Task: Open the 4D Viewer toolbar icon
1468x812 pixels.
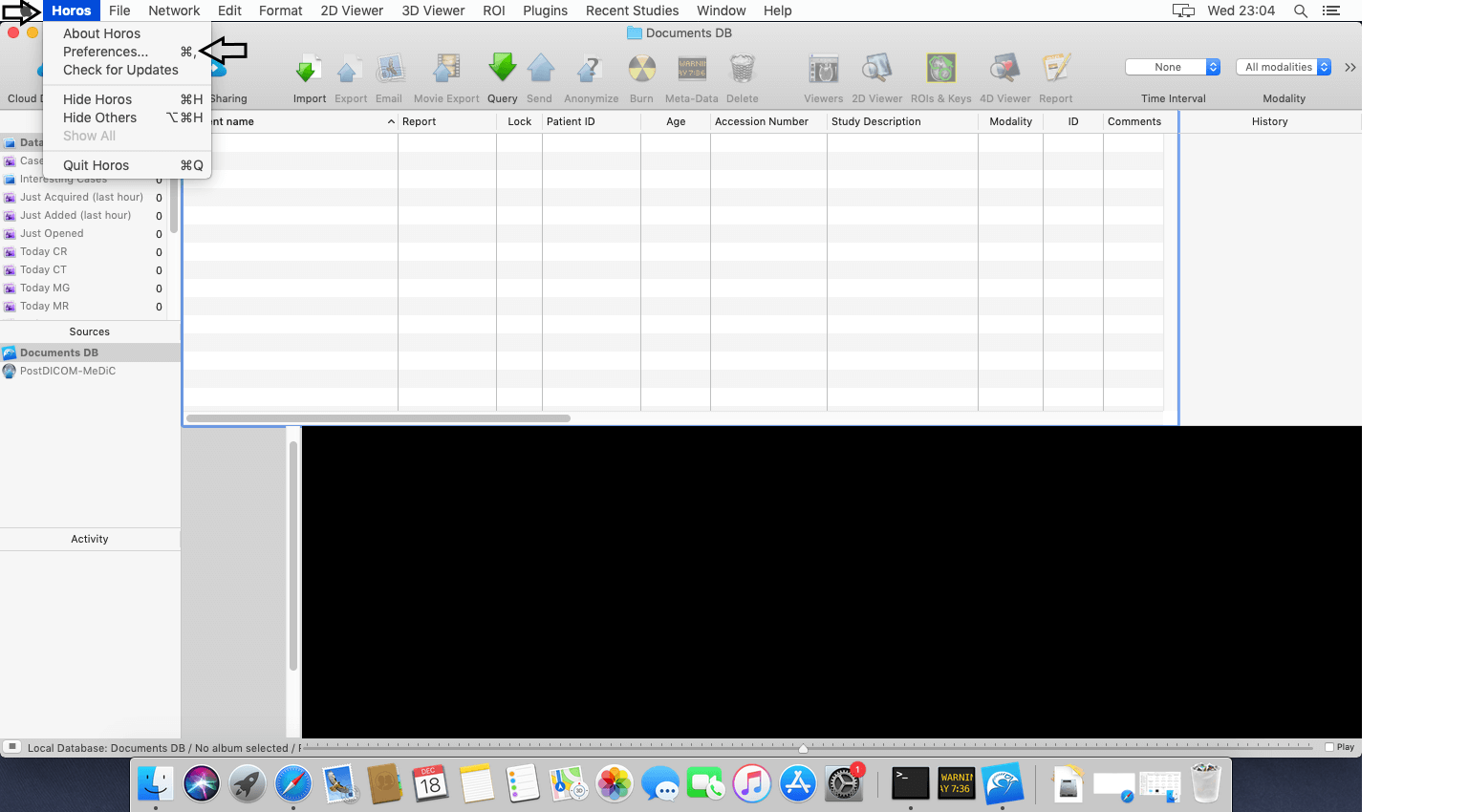Action: (x=1004, y=69)
